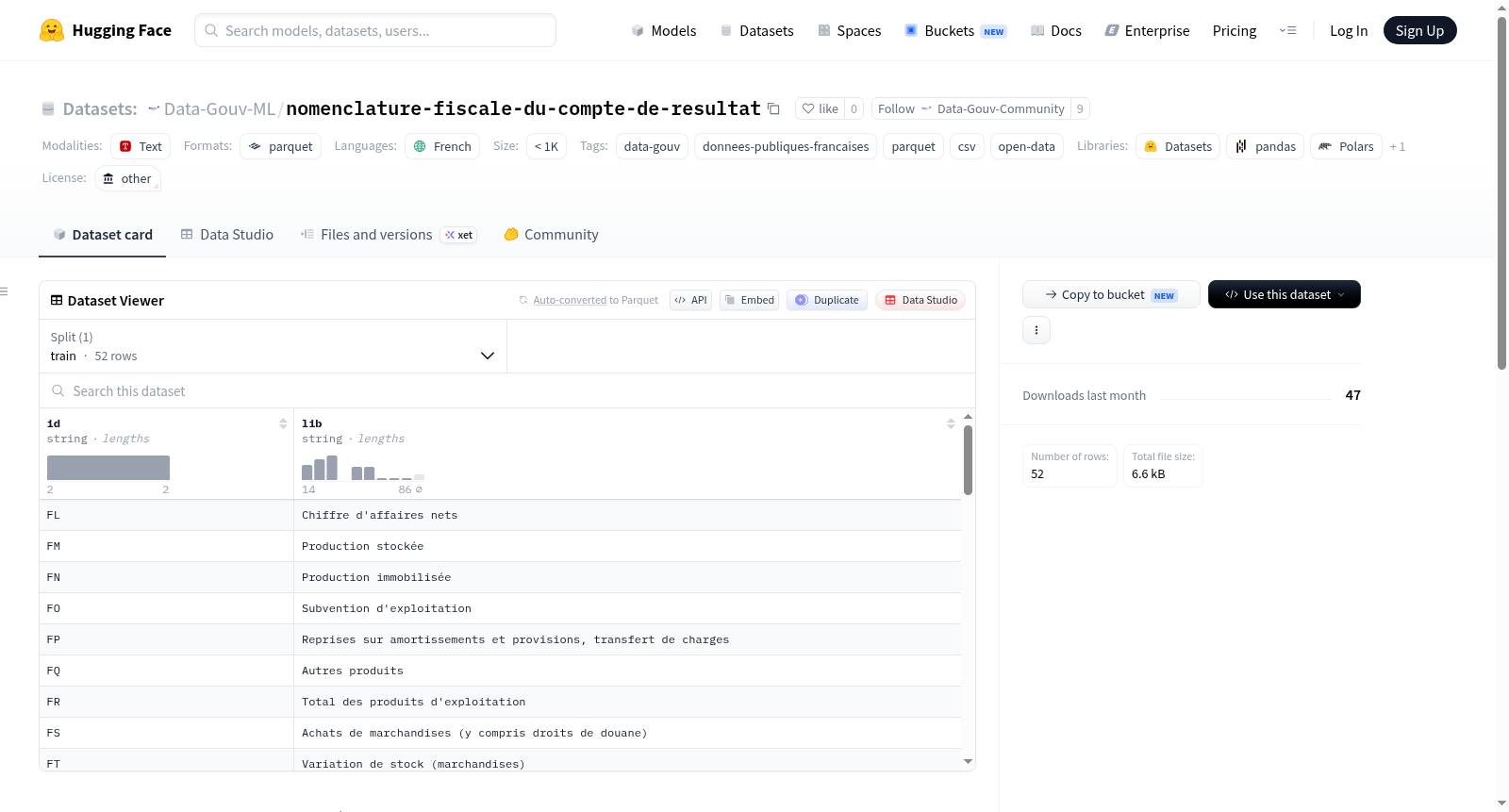Click Copy to bucket button
Image resolution: width=1509 pixels, height=812 pixels.
pos(1111,294)
